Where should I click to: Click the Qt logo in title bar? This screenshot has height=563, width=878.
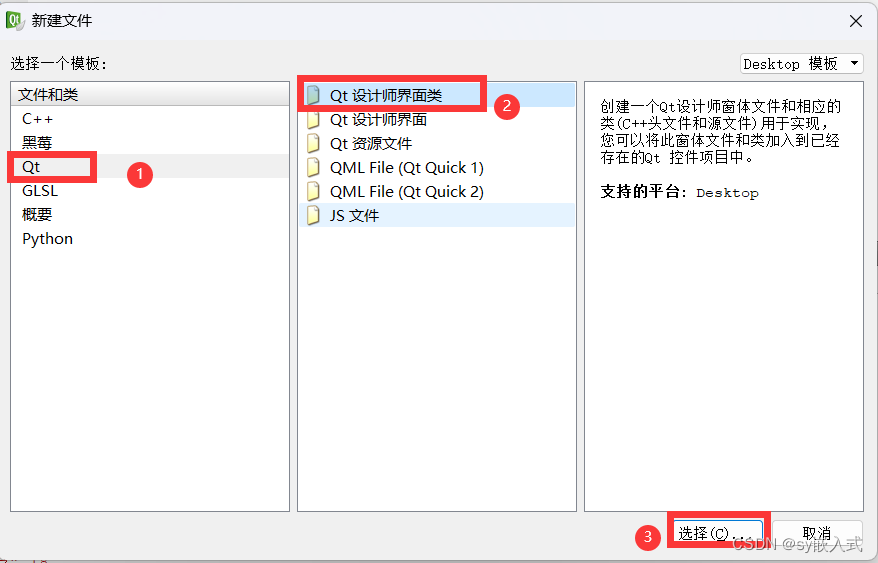(x=14, y=21)
